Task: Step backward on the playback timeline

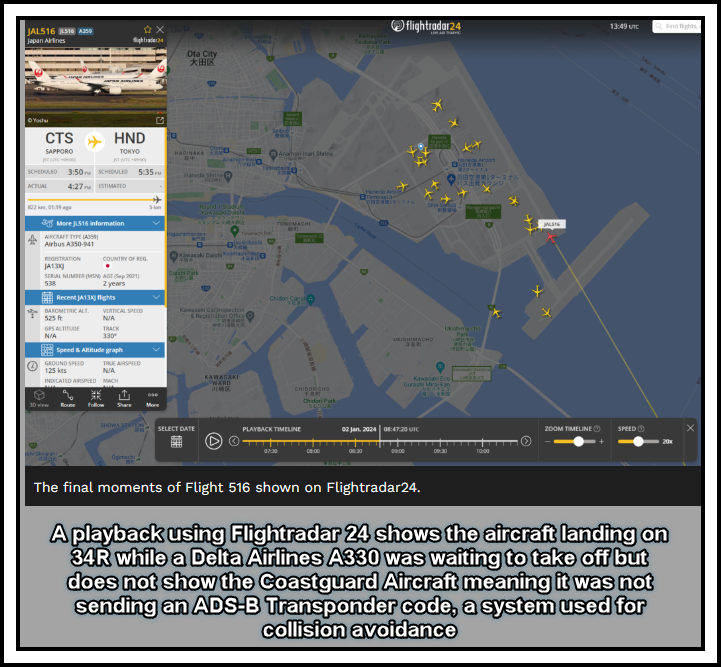Action: click(234, 441)
